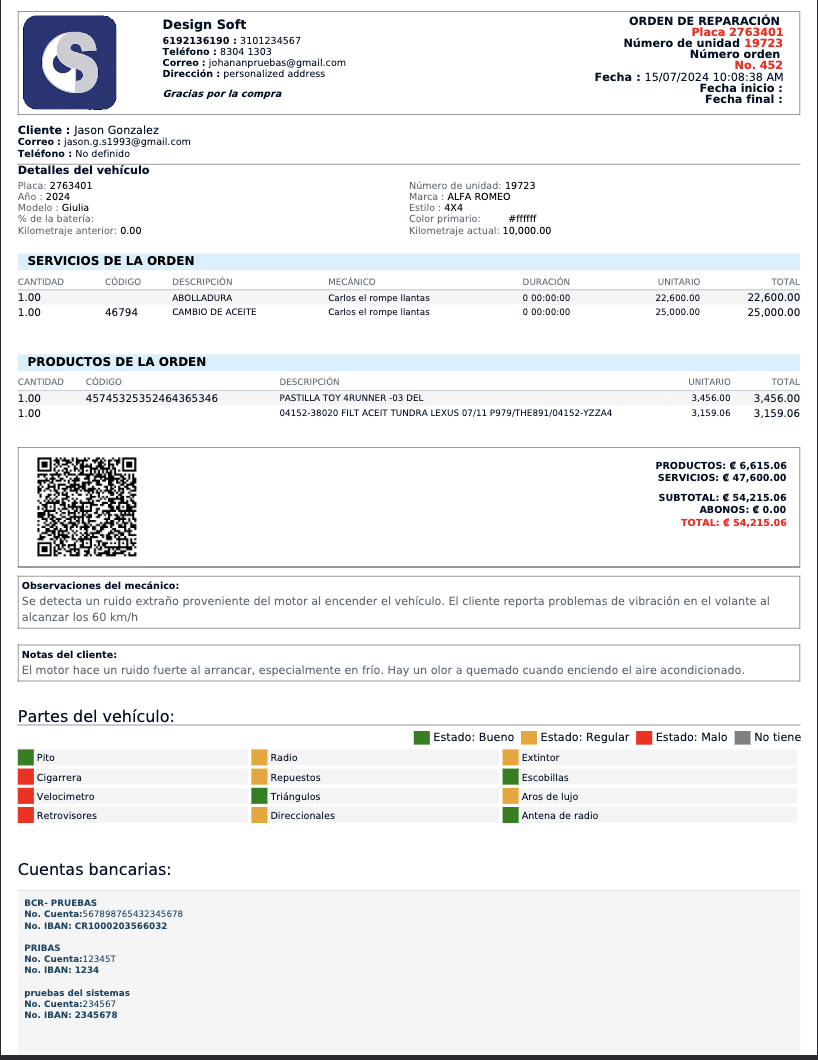
Task: Select the red 'Estado: Malo' legend swatch
Action: (x=644, y=738)
